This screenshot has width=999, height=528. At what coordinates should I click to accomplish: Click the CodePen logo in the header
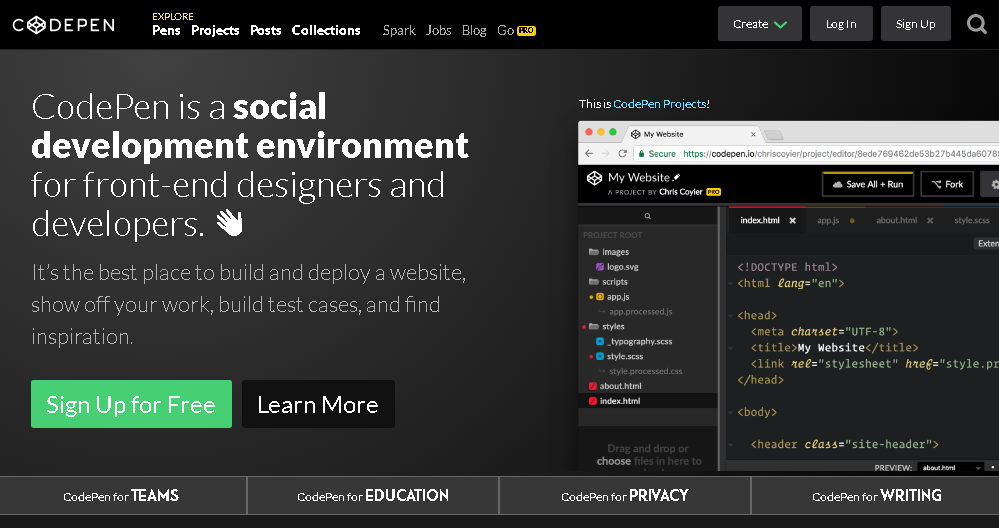64,25
